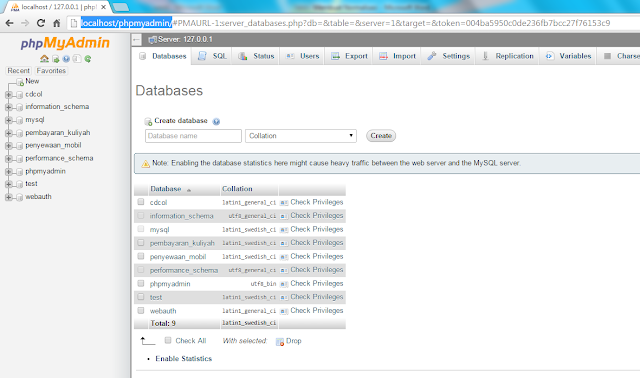Open the Variables tab
The image size is (640, 378).
(568, 56)
